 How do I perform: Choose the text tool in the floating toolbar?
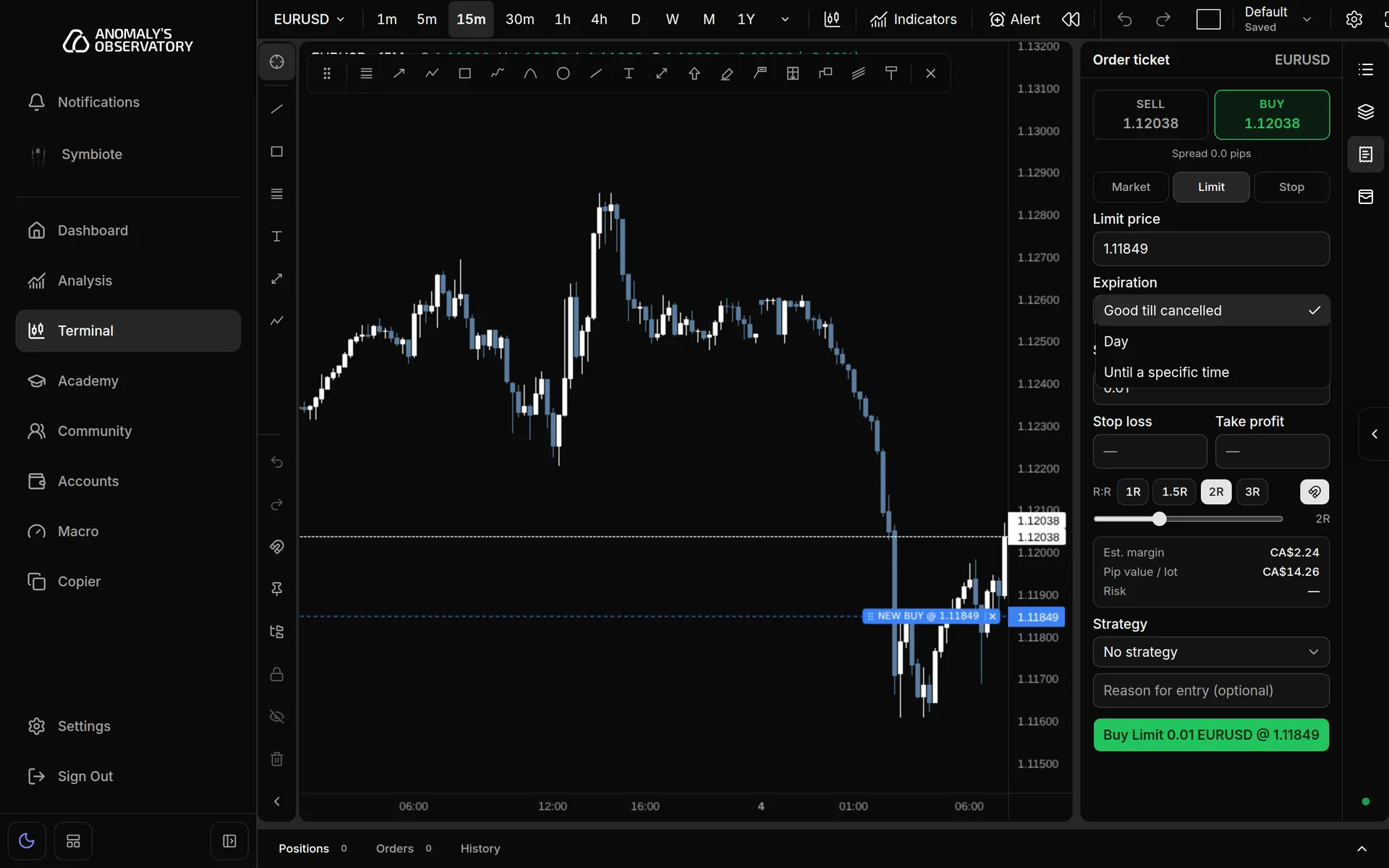(x=629, y=73)
